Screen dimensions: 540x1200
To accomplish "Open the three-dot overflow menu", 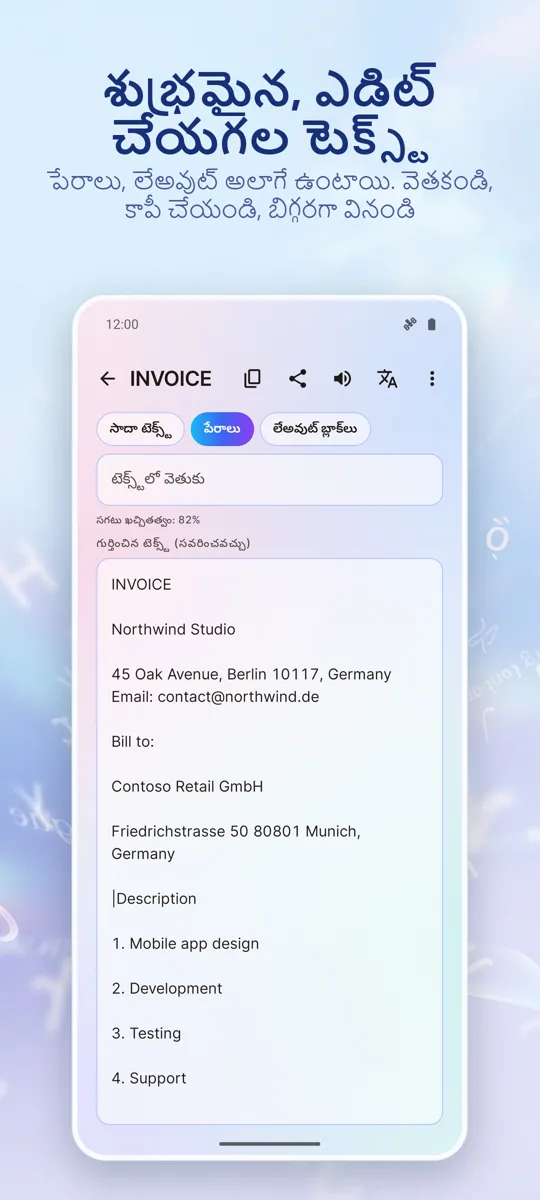I will [x=432, y=379].
